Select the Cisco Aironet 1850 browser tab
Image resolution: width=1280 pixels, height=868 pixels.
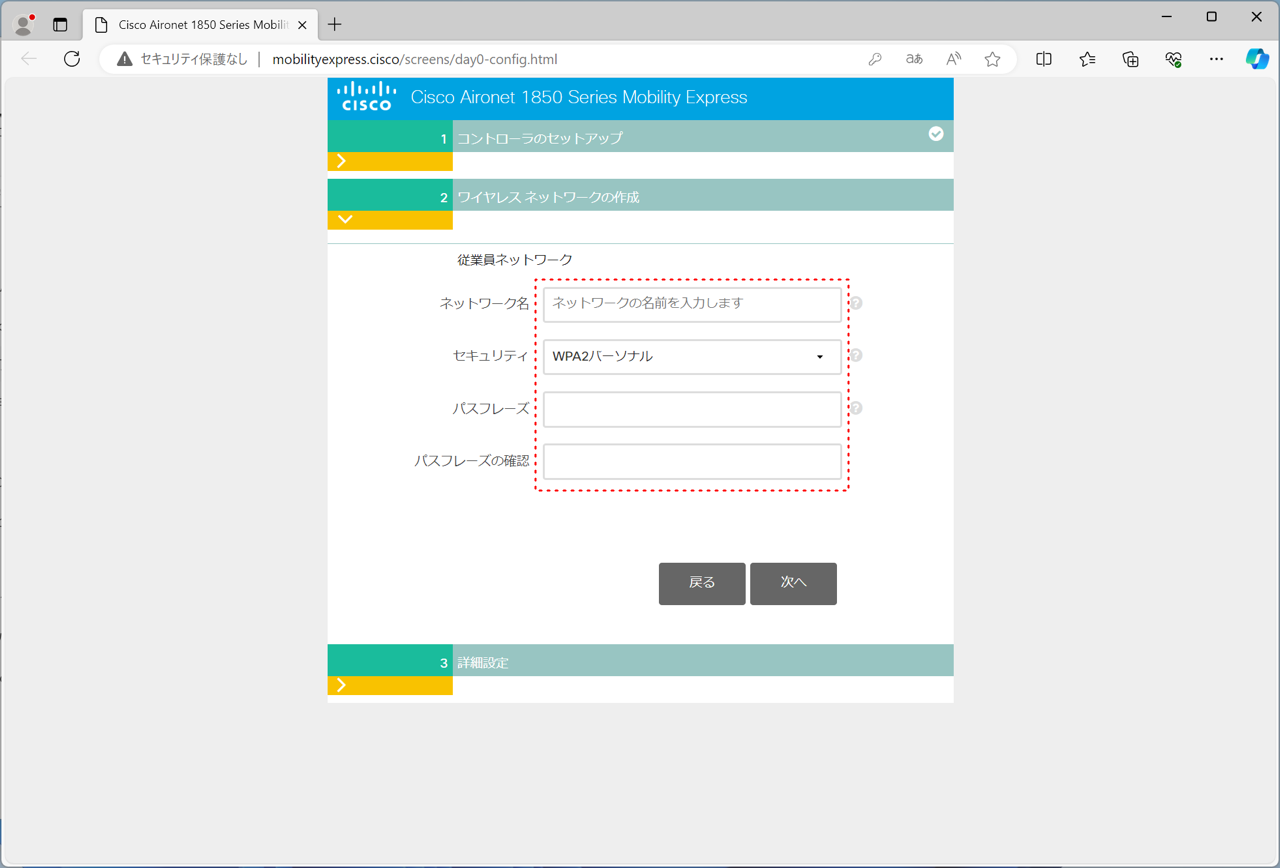pos(200,25)
